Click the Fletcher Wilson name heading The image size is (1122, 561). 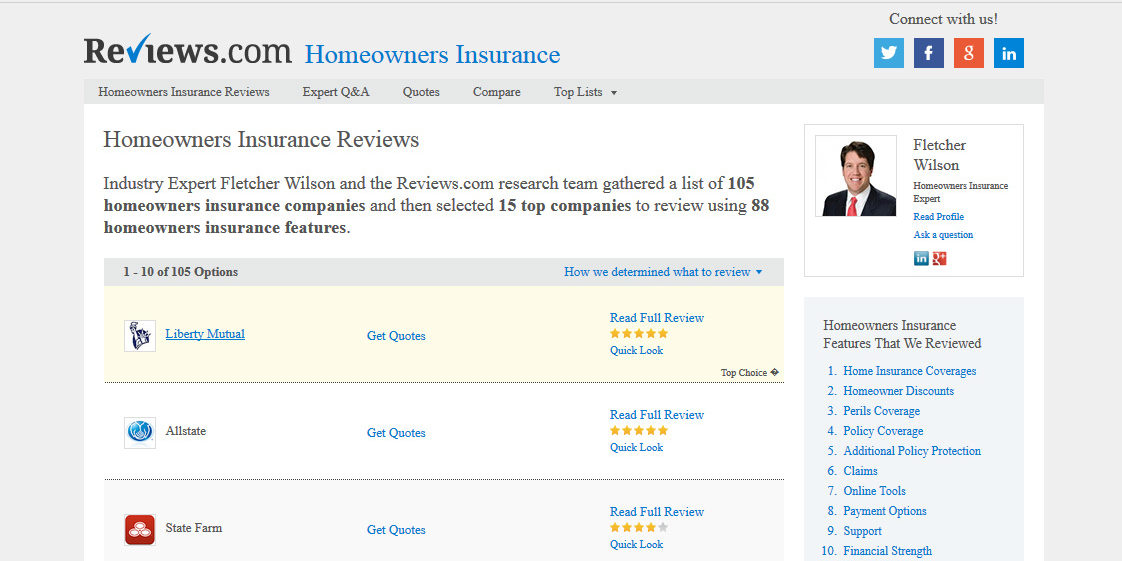click(x=940, y=155)
